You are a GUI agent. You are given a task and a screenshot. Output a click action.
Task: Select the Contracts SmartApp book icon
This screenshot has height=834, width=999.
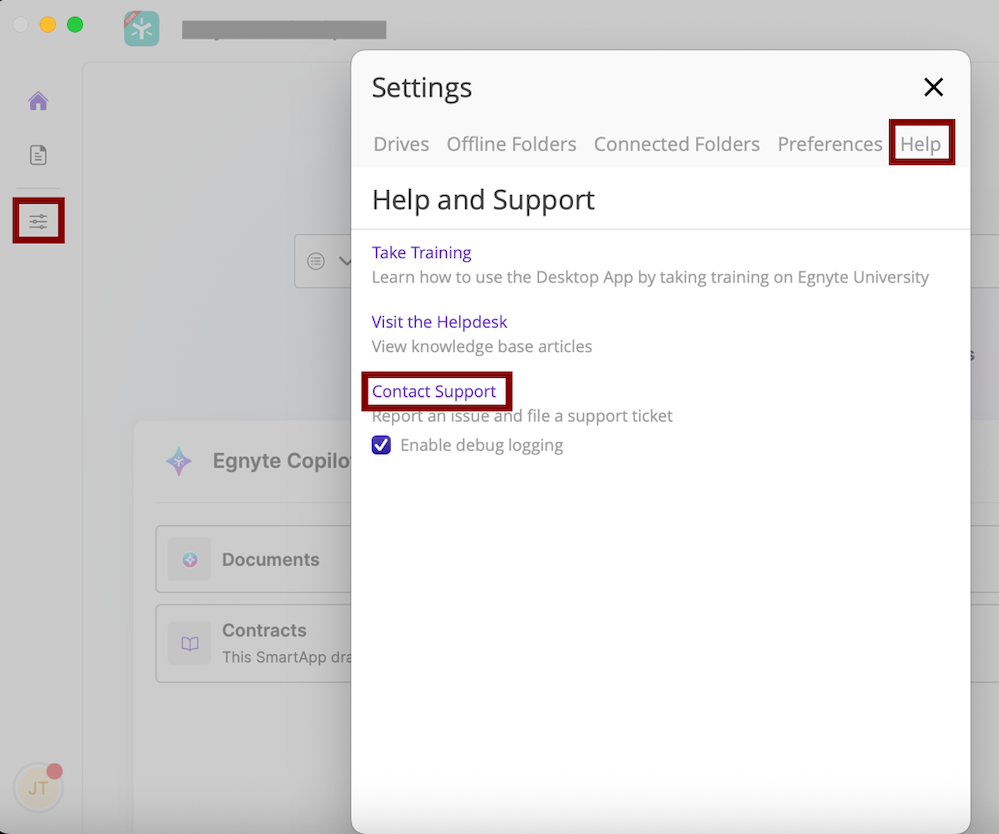189,643
